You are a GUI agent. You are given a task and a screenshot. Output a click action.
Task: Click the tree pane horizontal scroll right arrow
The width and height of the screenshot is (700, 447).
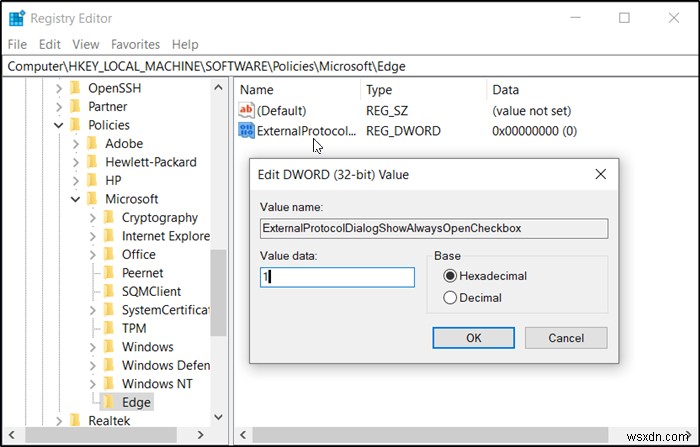(200, 434)
